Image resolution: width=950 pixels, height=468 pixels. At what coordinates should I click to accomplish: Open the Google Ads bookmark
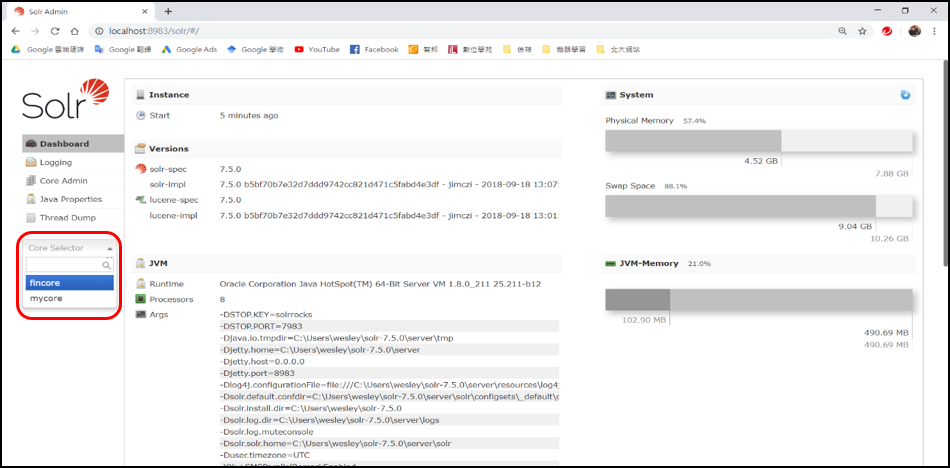(189, 50)
